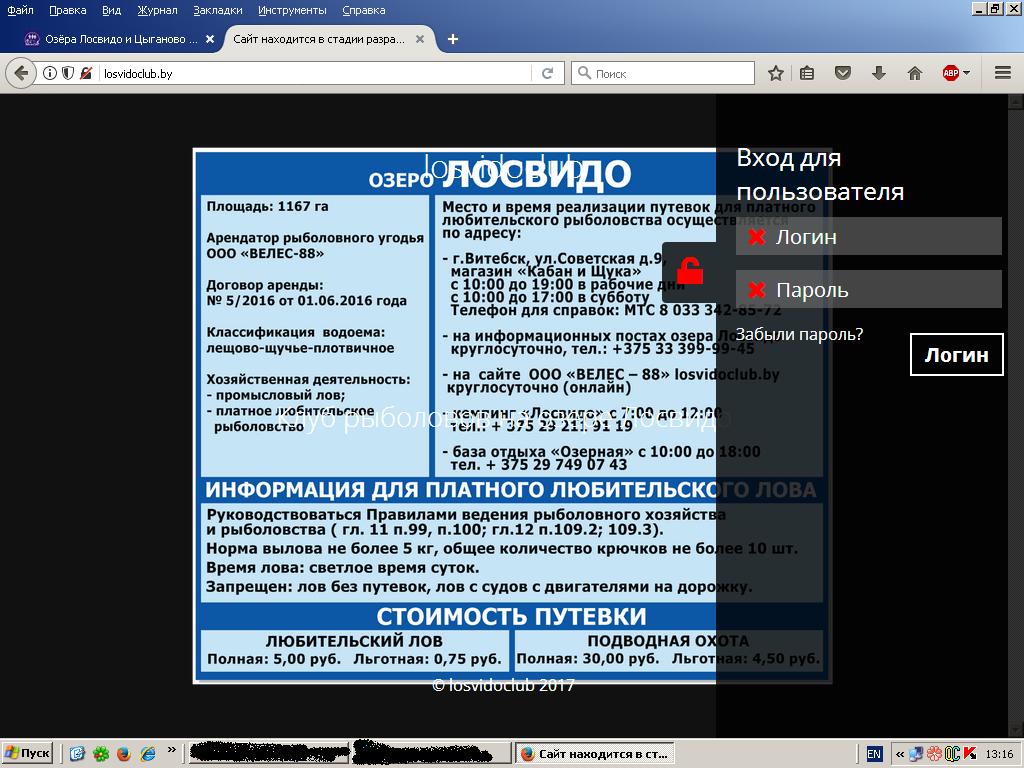Click the Adblock Plus icon
This screenshot has height=768, width=1024.
tap(950, 73)
